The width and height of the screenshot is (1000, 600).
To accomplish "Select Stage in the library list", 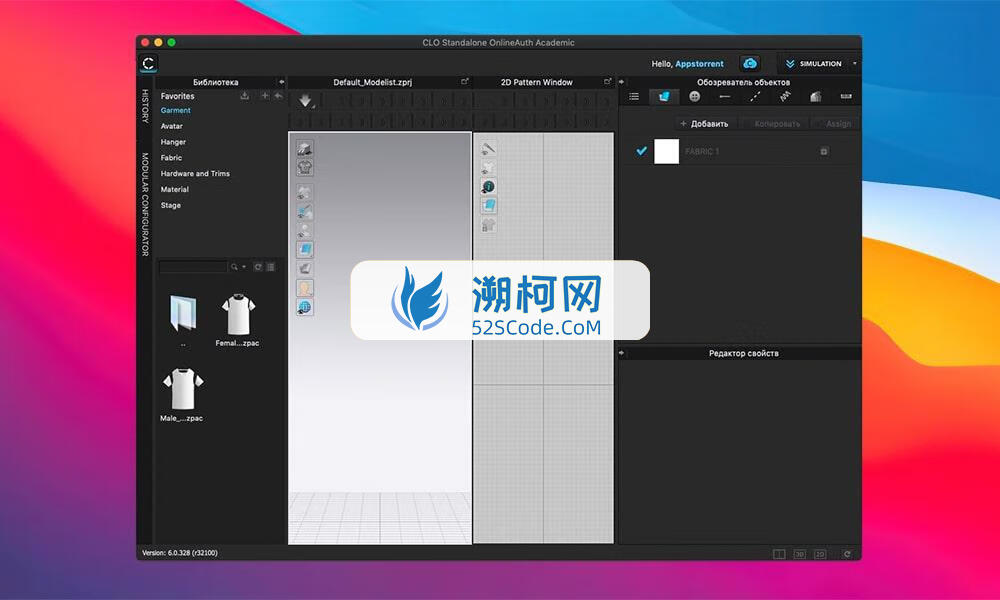I will coord(170,205).
